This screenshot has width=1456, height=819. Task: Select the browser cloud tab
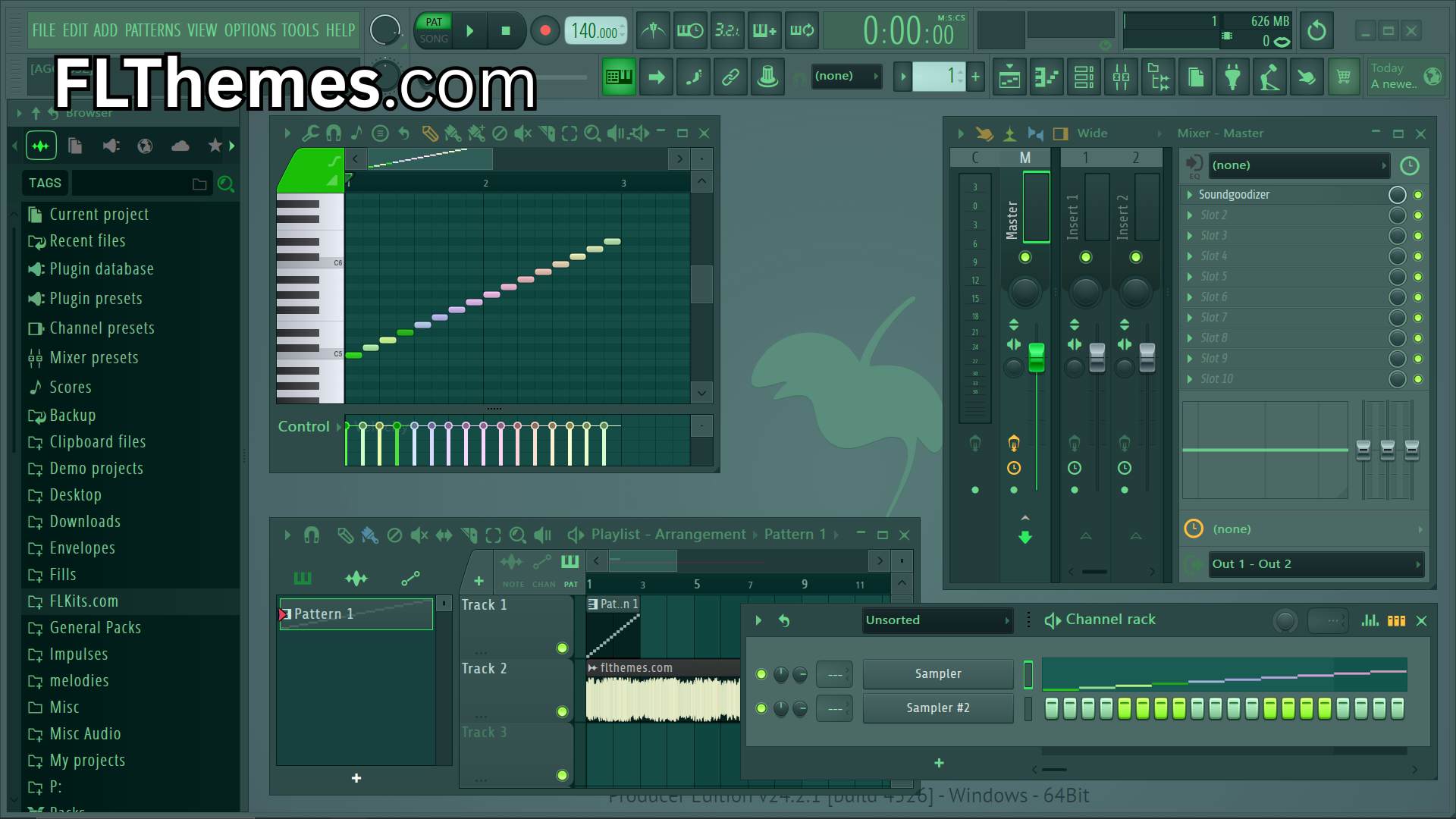tap(180, 146)
